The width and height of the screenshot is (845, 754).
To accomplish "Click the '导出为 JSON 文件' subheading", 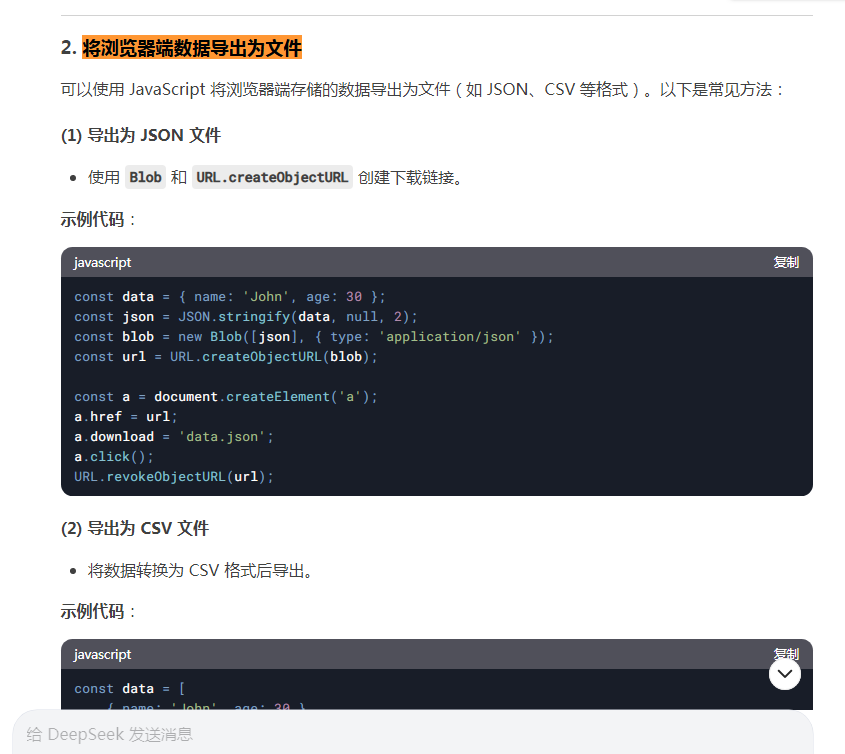I will (154, 135).
